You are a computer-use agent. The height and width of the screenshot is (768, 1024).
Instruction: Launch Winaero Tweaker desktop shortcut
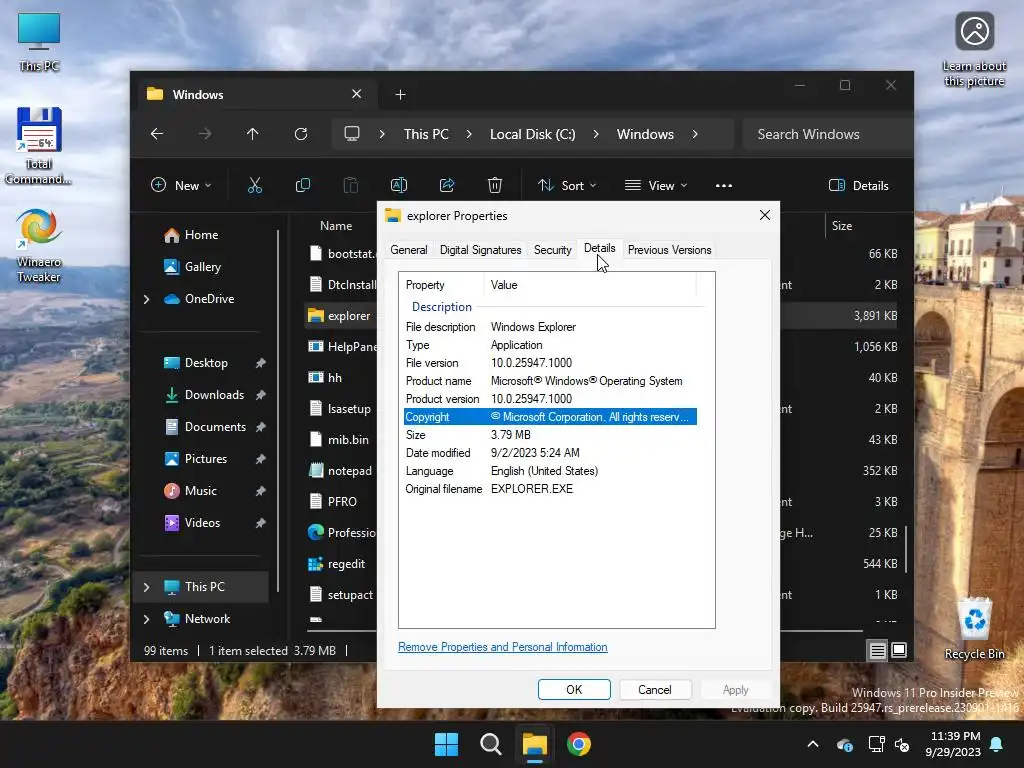tap(39, 246)
